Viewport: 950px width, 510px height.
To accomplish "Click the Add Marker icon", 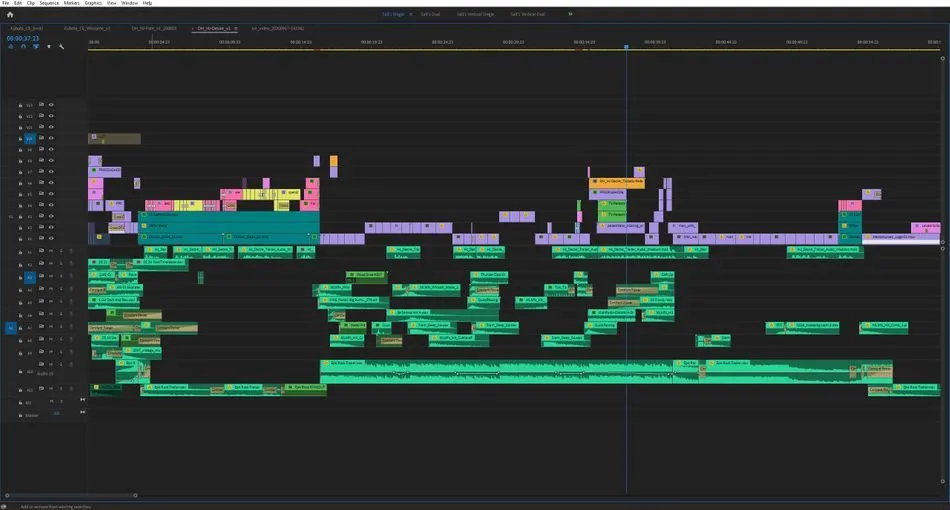I will [x=48, y=46].
